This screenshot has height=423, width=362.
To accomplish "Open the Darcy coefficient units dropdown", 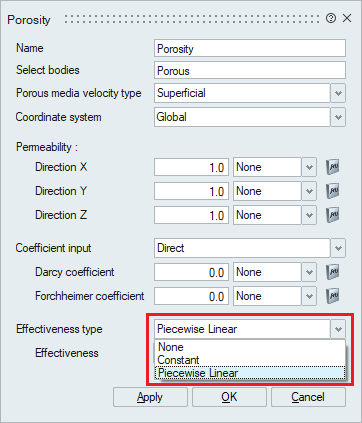I will tap(309, 272).
